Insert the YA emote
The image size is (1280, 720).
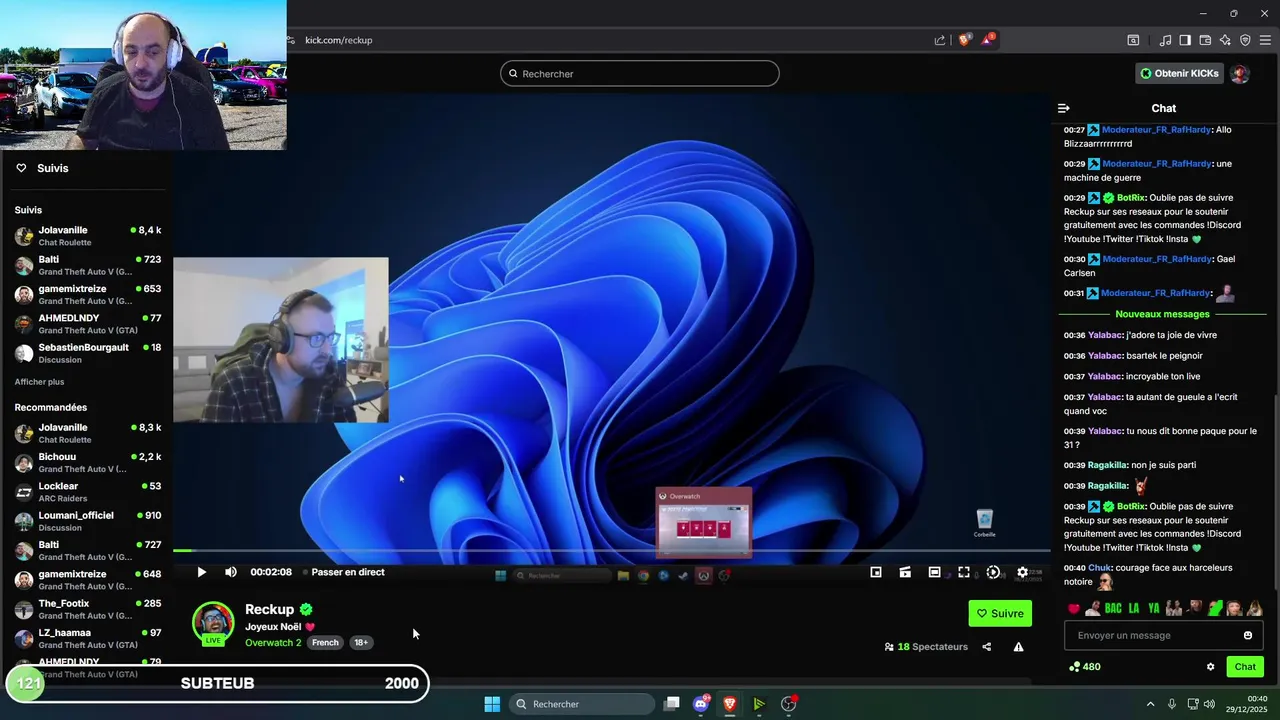pos(1154,608)
